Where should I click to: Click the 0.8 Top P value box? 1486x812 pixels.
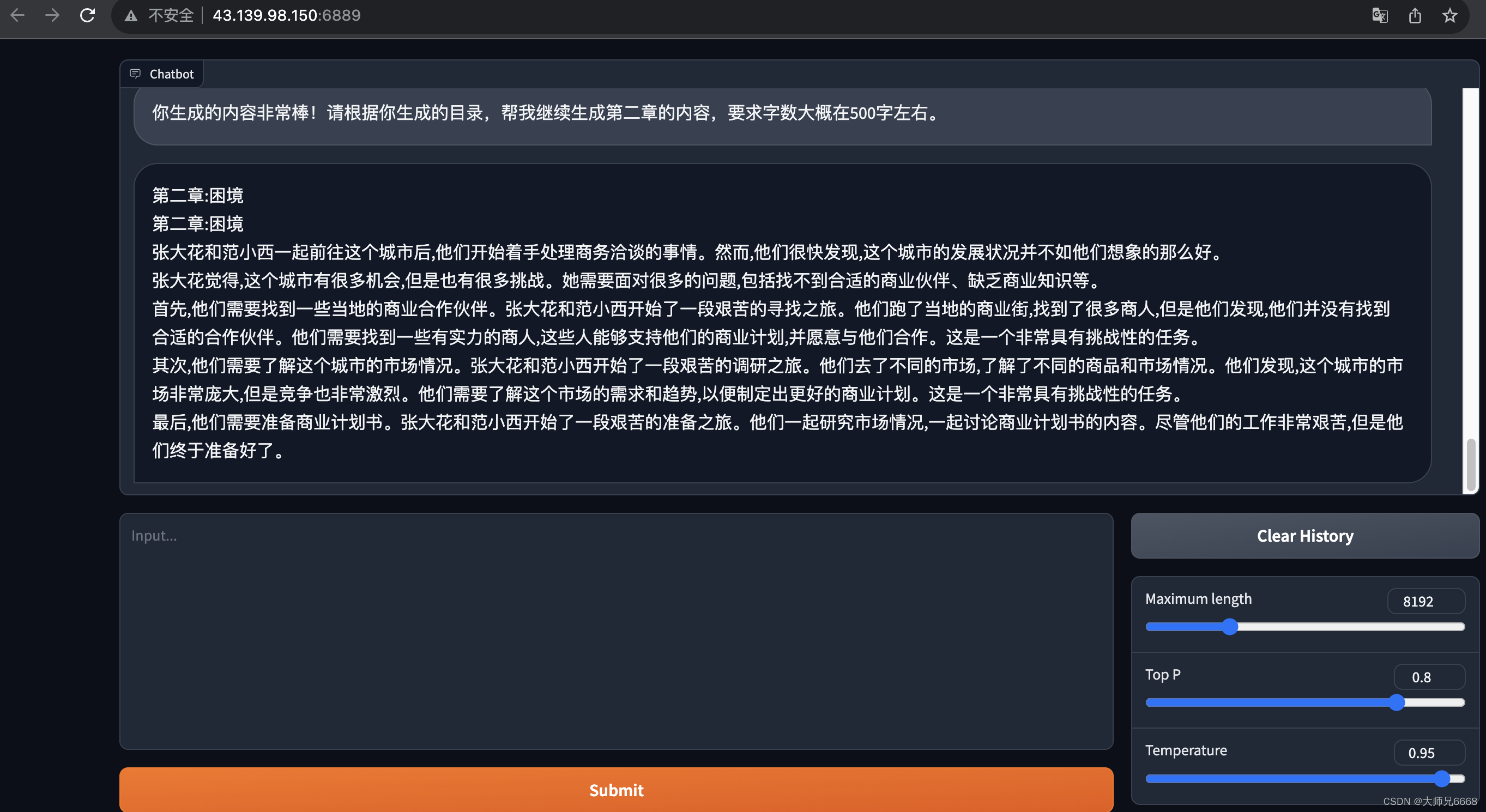click(x=1428, y=677)
